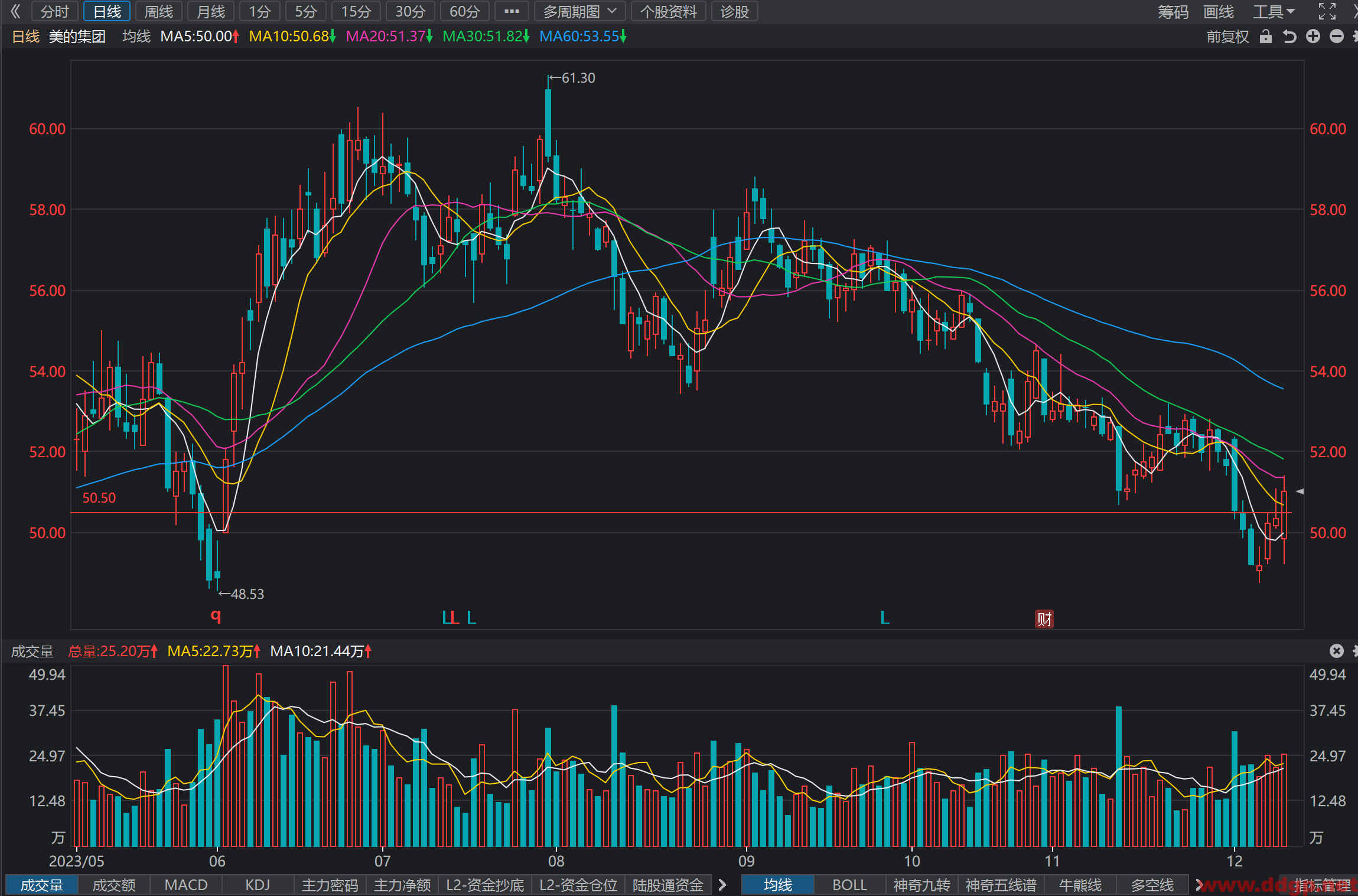Click the MA10:50.68 value label
Image resolution: width=1358 pixels, height=896 pixels.
click(292, 37)
